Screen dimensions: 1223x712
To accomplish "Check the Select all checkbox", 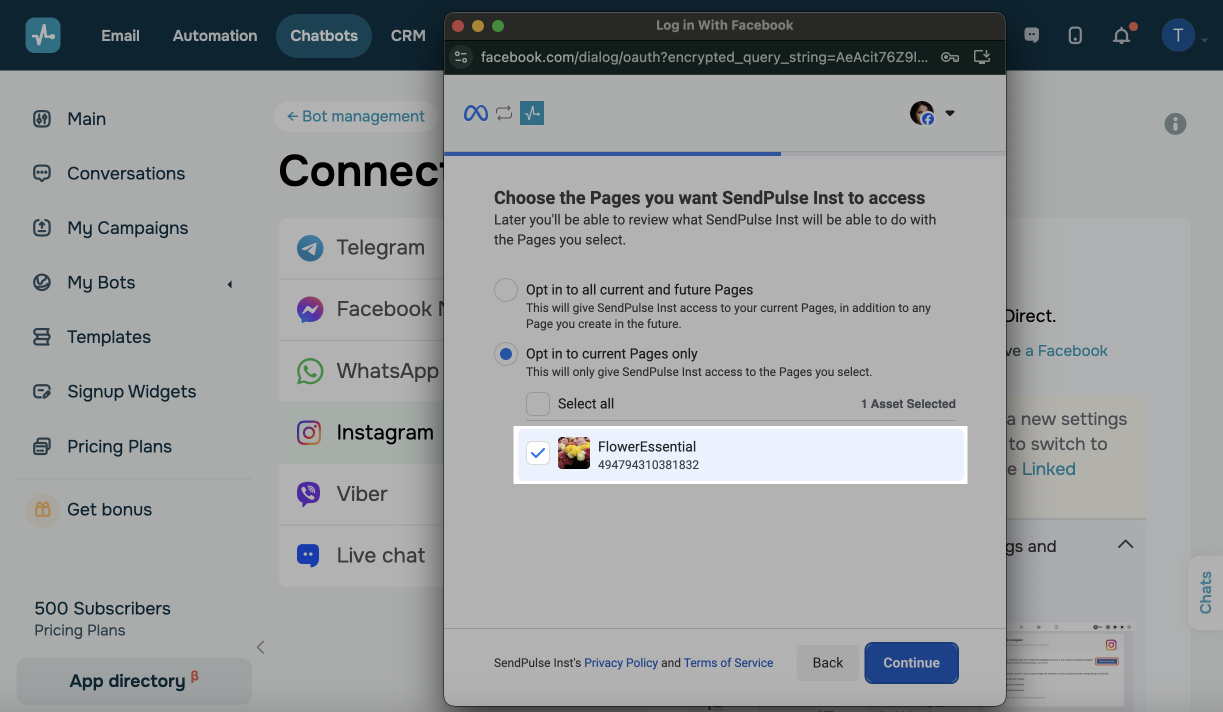I will tap(538, 404).
